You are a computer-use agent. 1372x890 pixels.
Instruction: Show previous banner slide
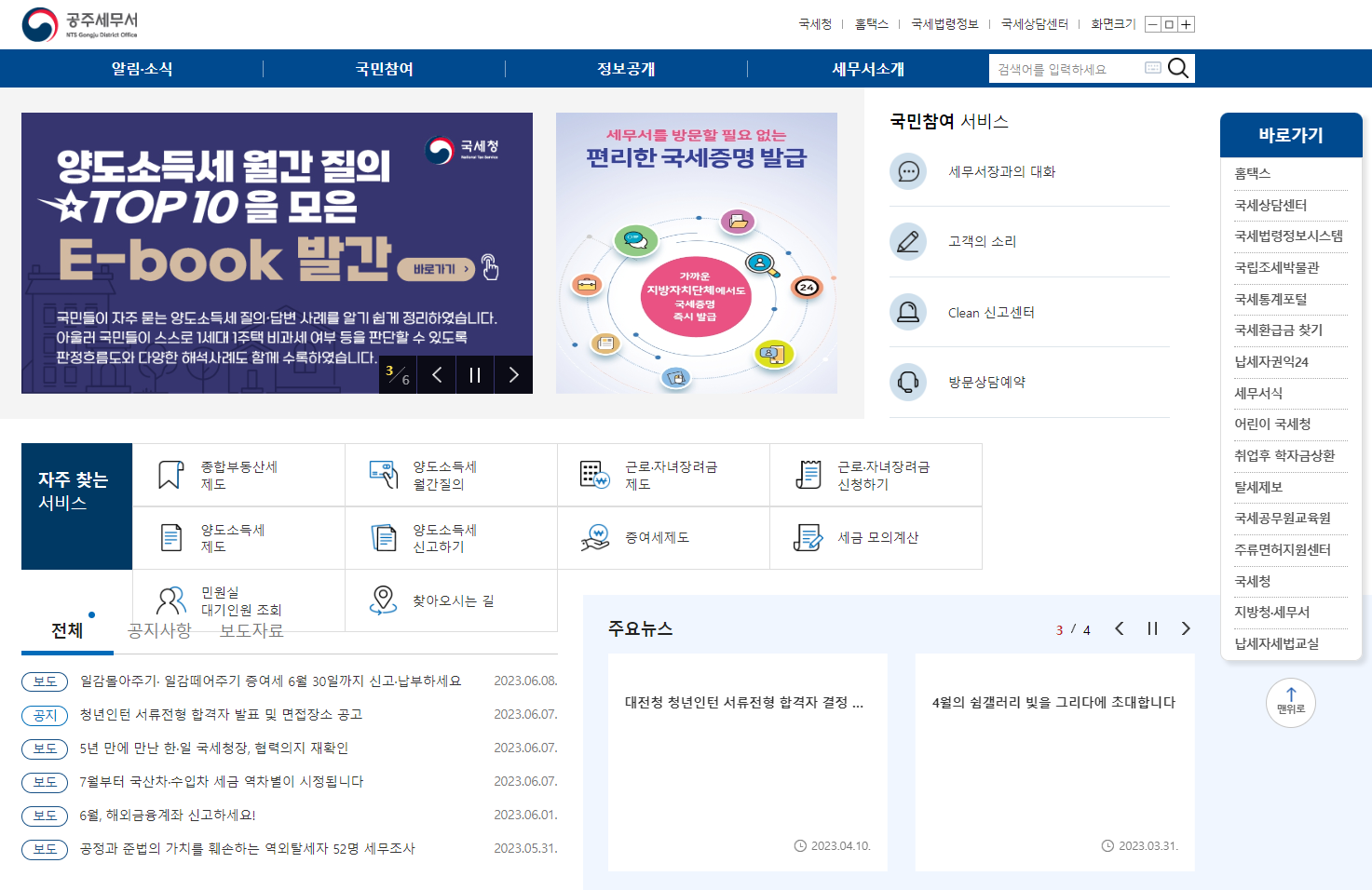437,375
